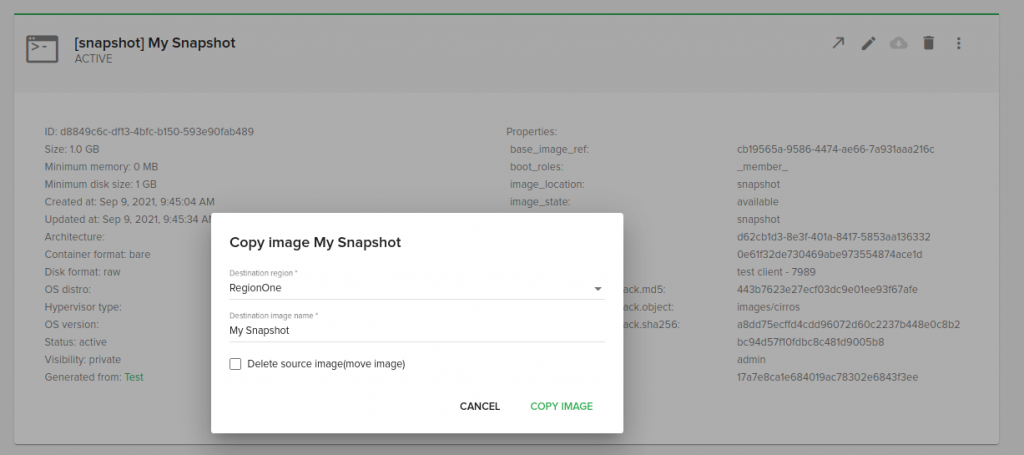Click Hypervisor type: label
Screen dimensions: 1024x455
(x=83, y=307)
